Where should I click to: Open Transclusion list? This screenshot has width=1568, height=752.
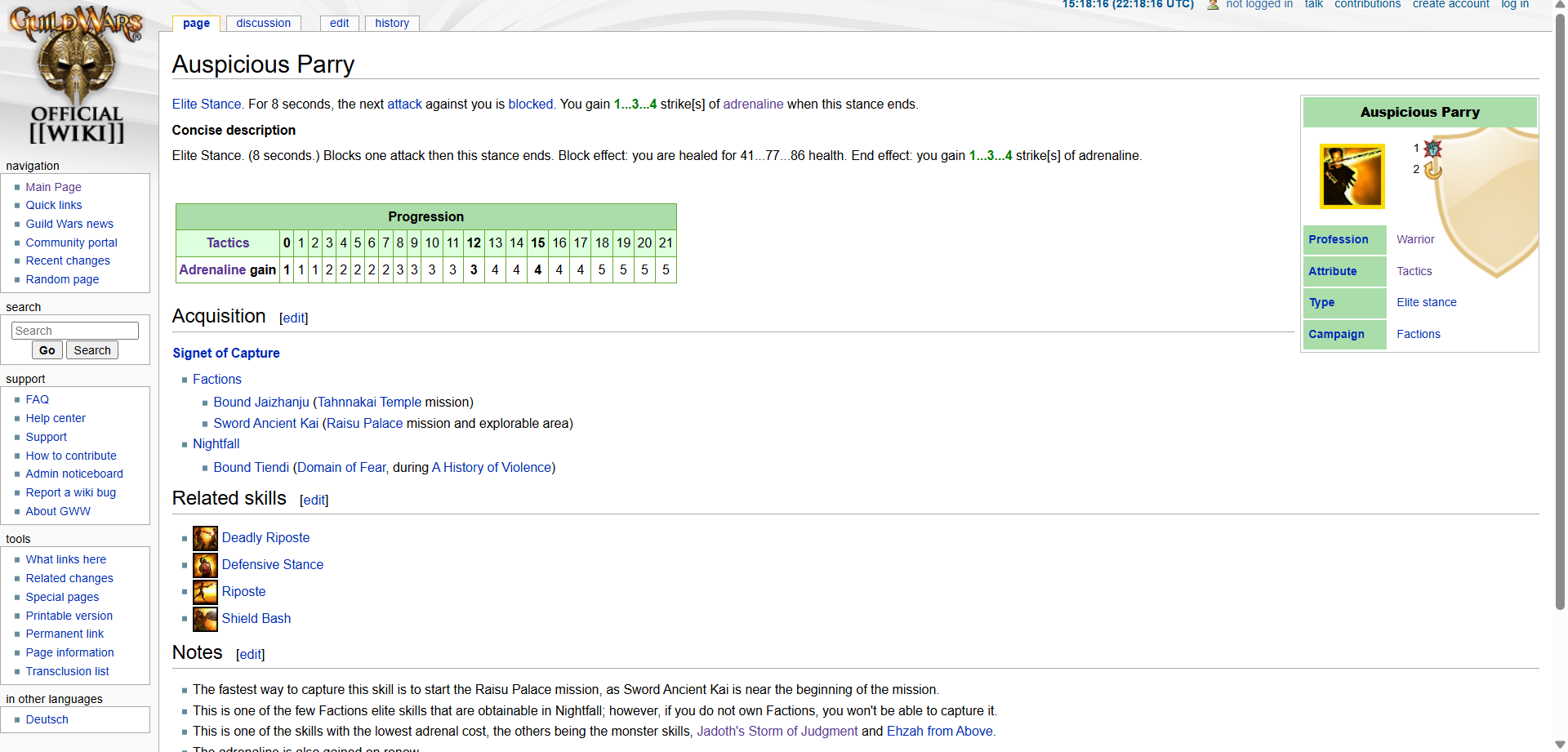click(67, 671)
